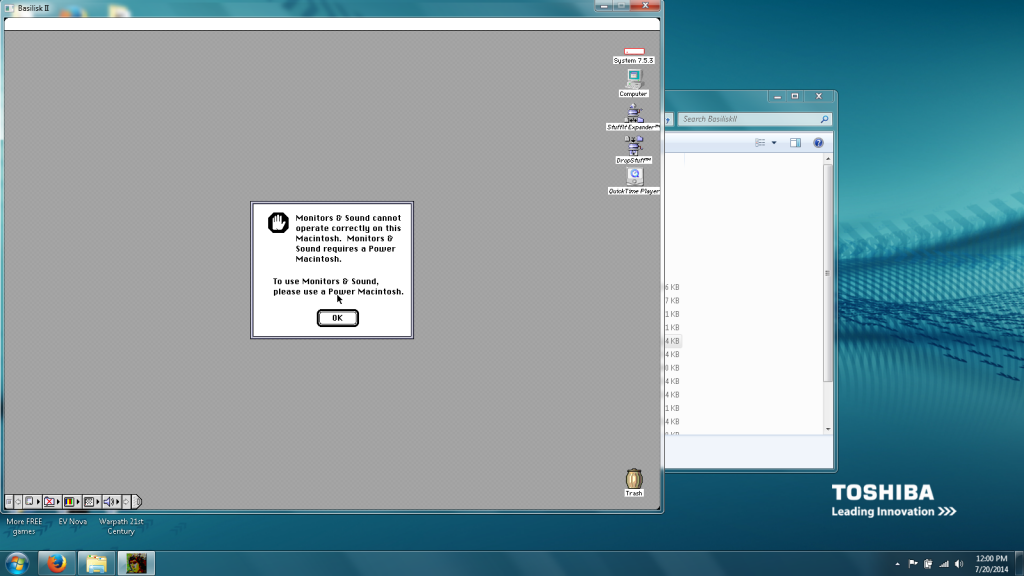Maximize the Explorer window
This screenshot has height=576, width=1024.
[795, 96]
